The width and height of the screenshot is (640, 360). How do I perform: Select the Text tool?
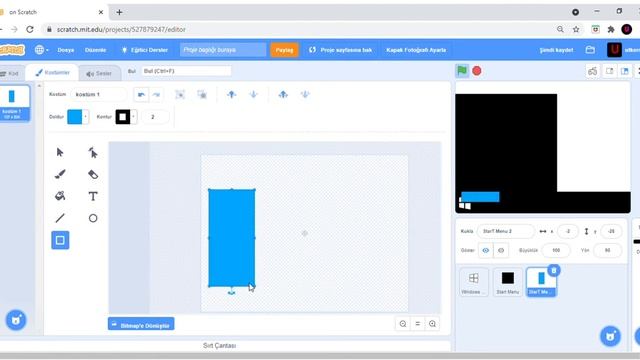[x=93, y=196]
